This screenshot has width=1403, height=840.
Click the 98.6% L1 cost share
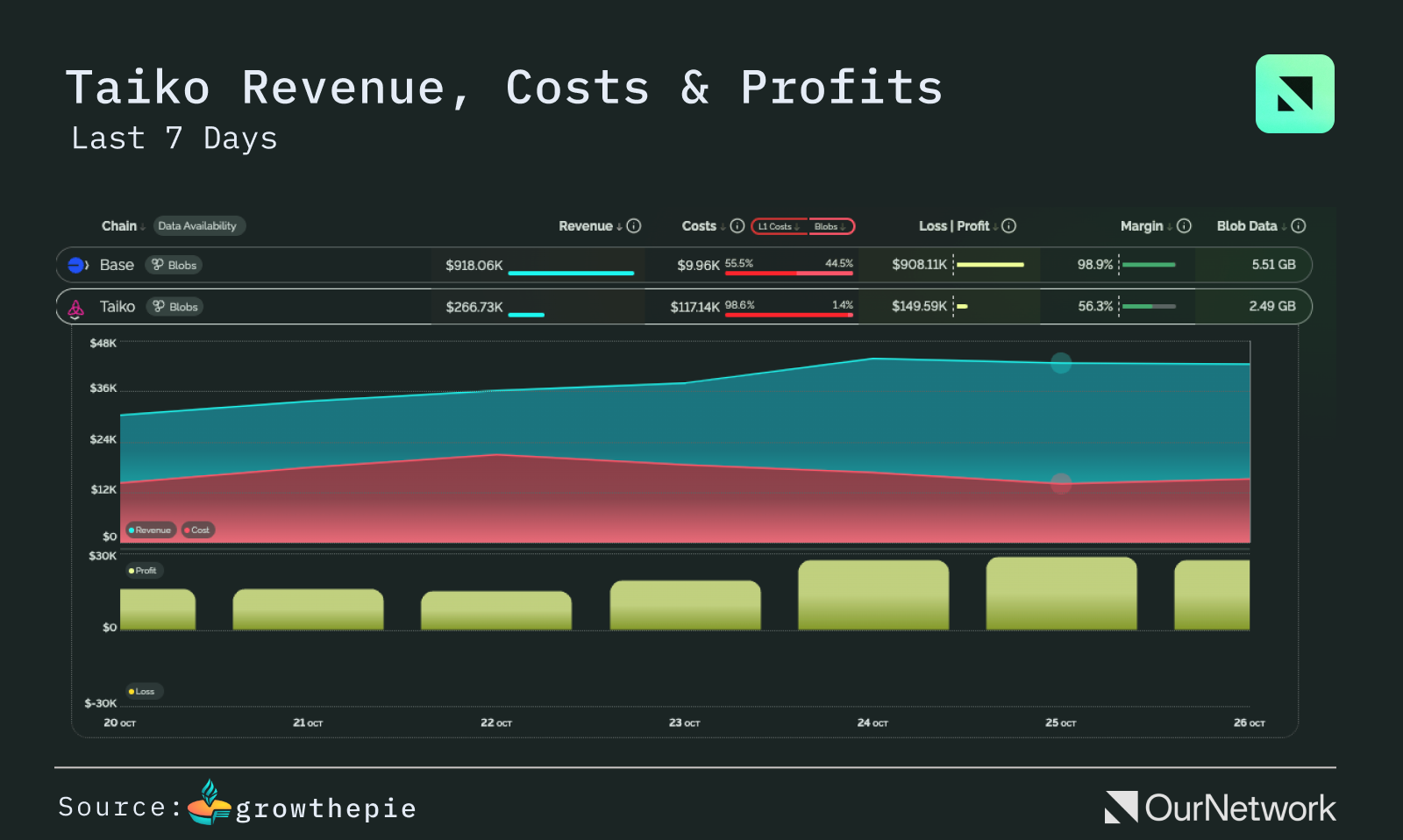pos(739,305)
